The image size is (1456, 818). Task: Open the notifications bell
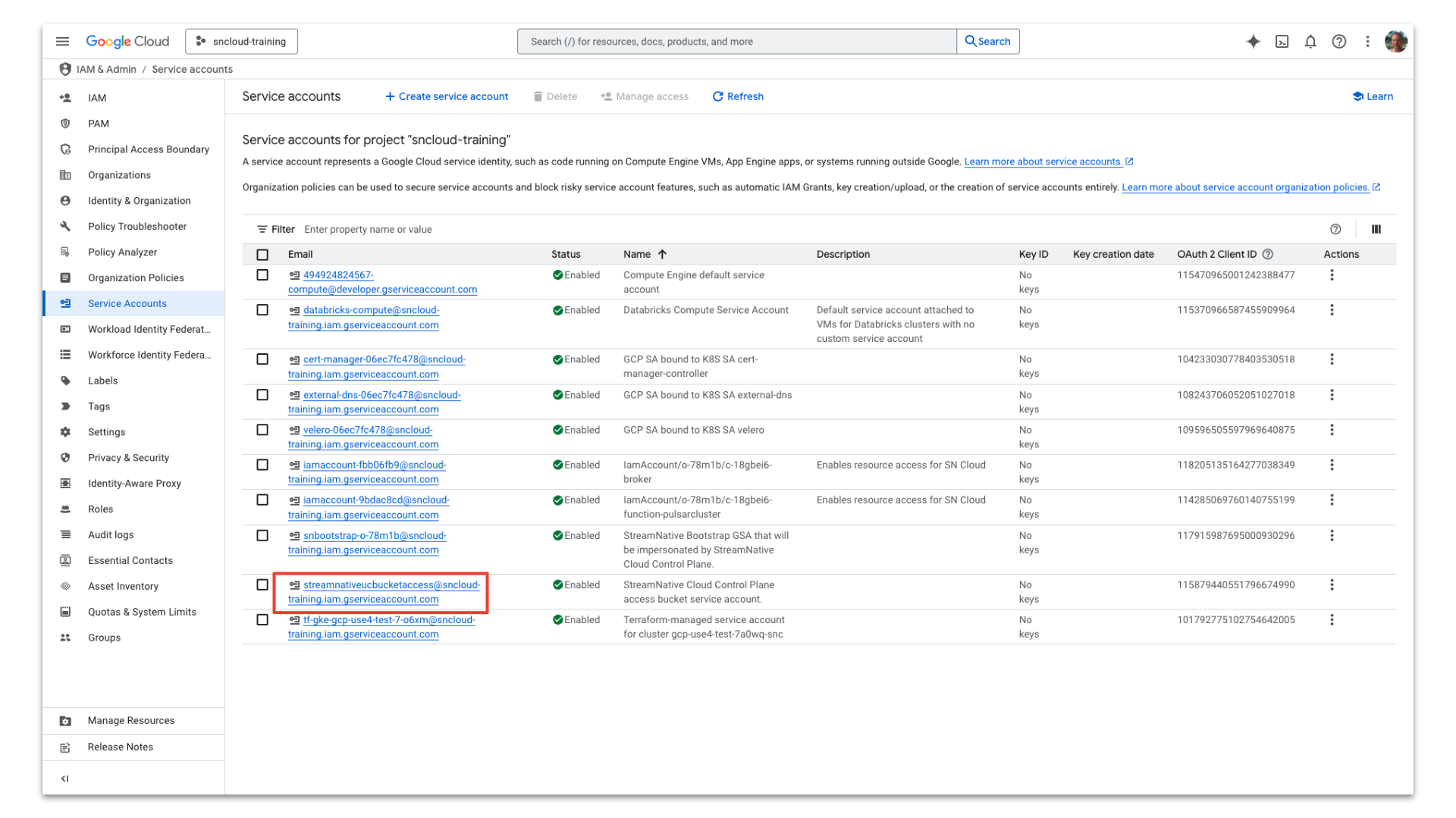pos(1310,42)
